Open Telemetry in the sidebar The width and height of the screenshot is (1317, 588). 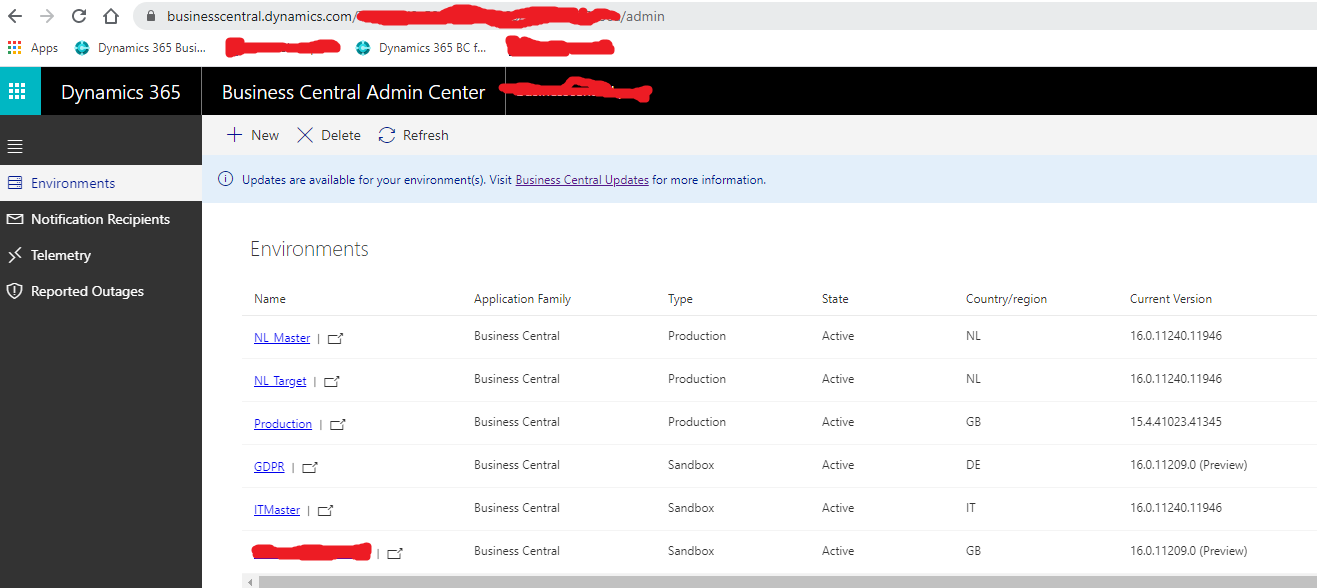point(101,255)
